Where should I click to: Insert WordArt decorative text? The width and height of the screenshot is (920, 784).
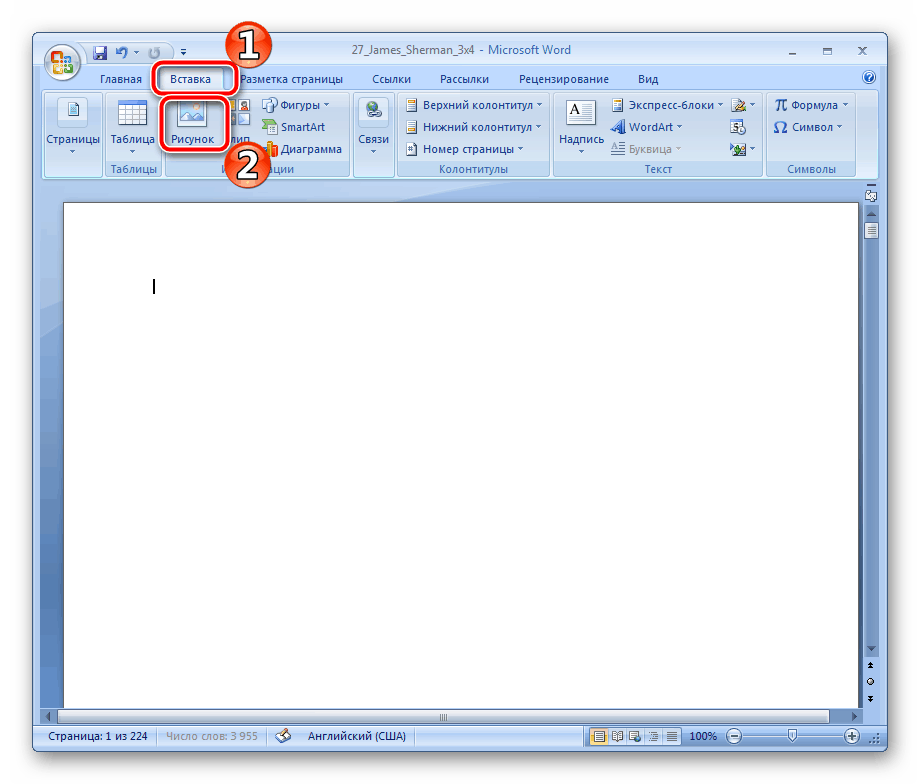click(648, 126)
